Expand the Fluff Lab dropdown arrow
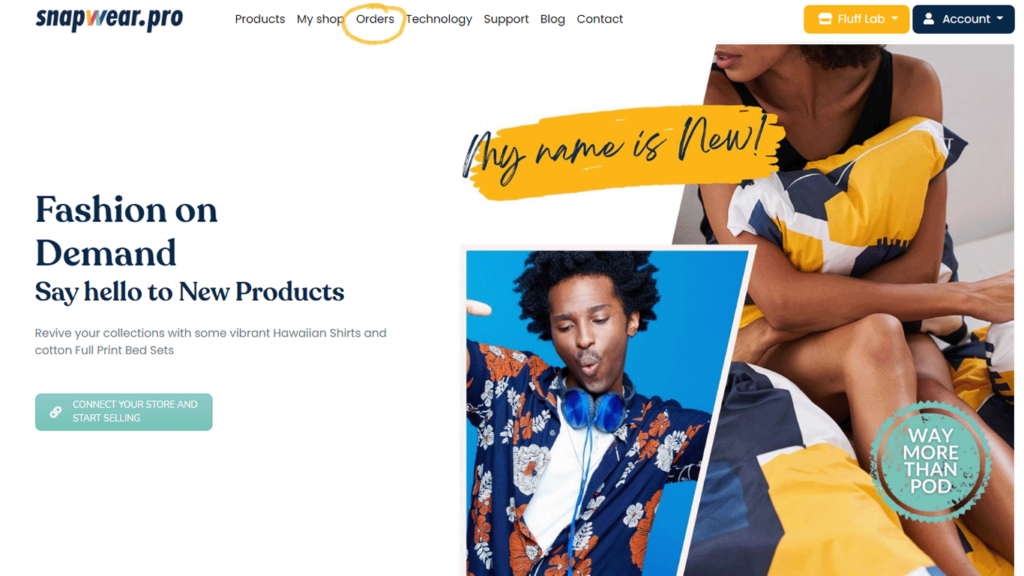This screenshot has height=576, width=1024. click(x=895, y=19)
